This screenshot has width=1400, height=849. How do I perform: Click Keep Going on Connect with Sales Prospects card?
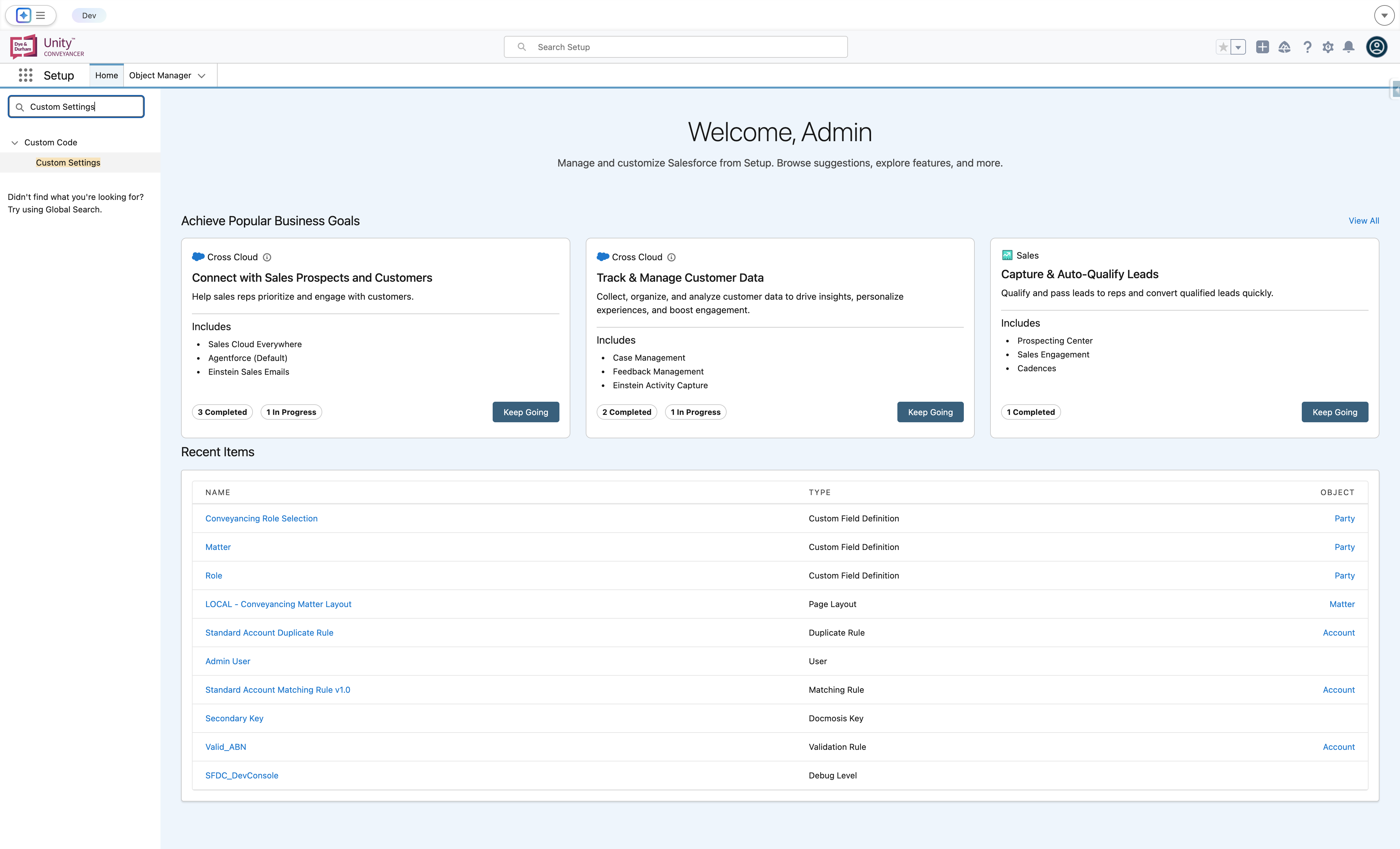[526, 412]
